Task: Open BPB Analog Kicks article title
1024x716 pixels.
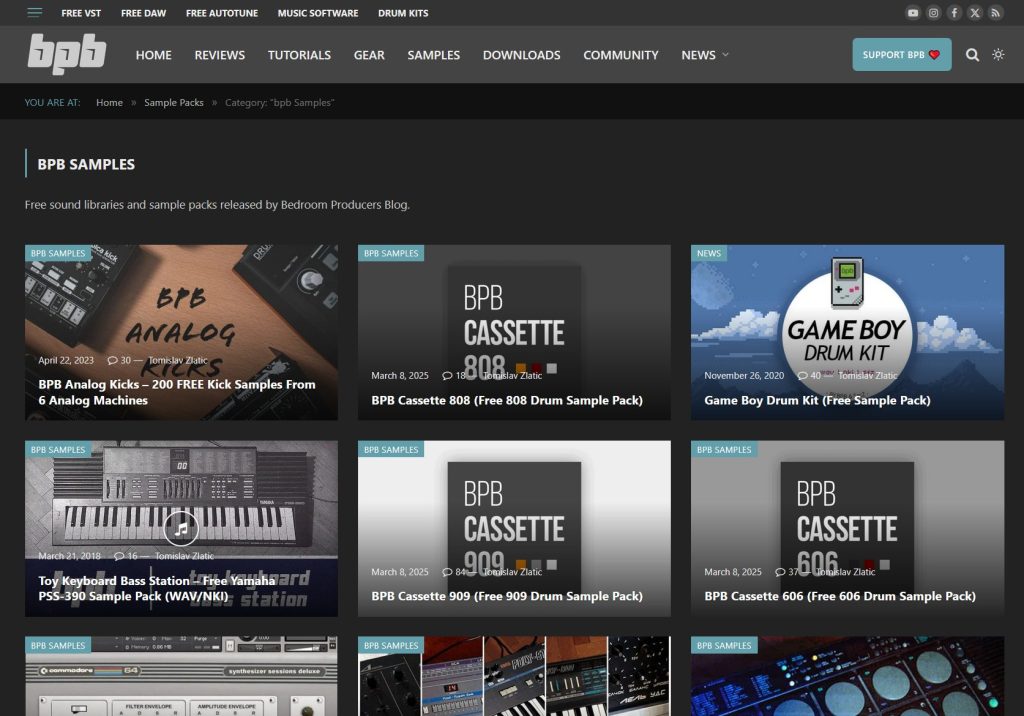Action: [x=177, y=392]
